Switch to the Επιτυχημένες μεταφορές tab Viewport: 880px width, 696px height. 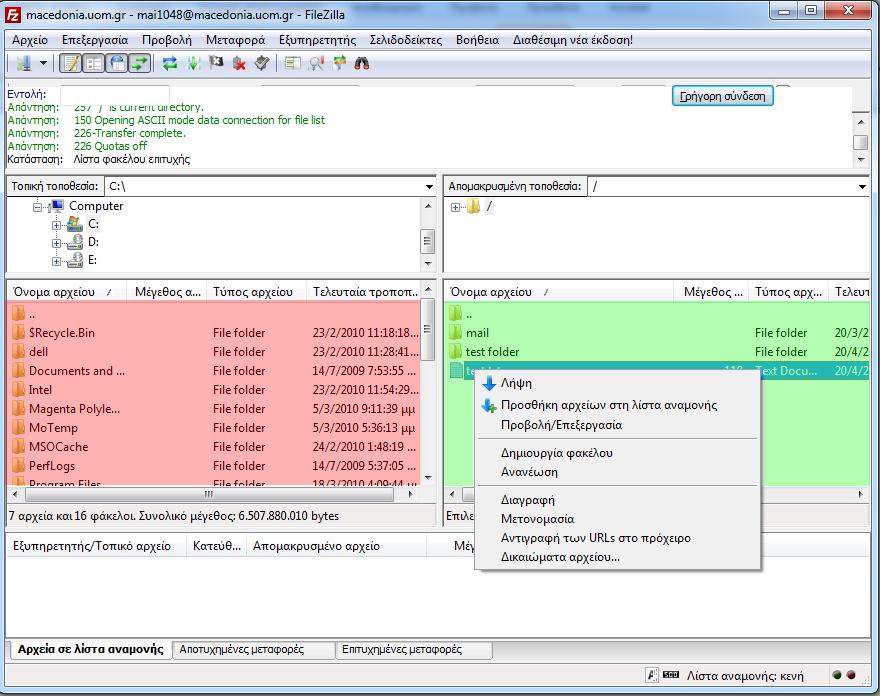tap(414, 649)
